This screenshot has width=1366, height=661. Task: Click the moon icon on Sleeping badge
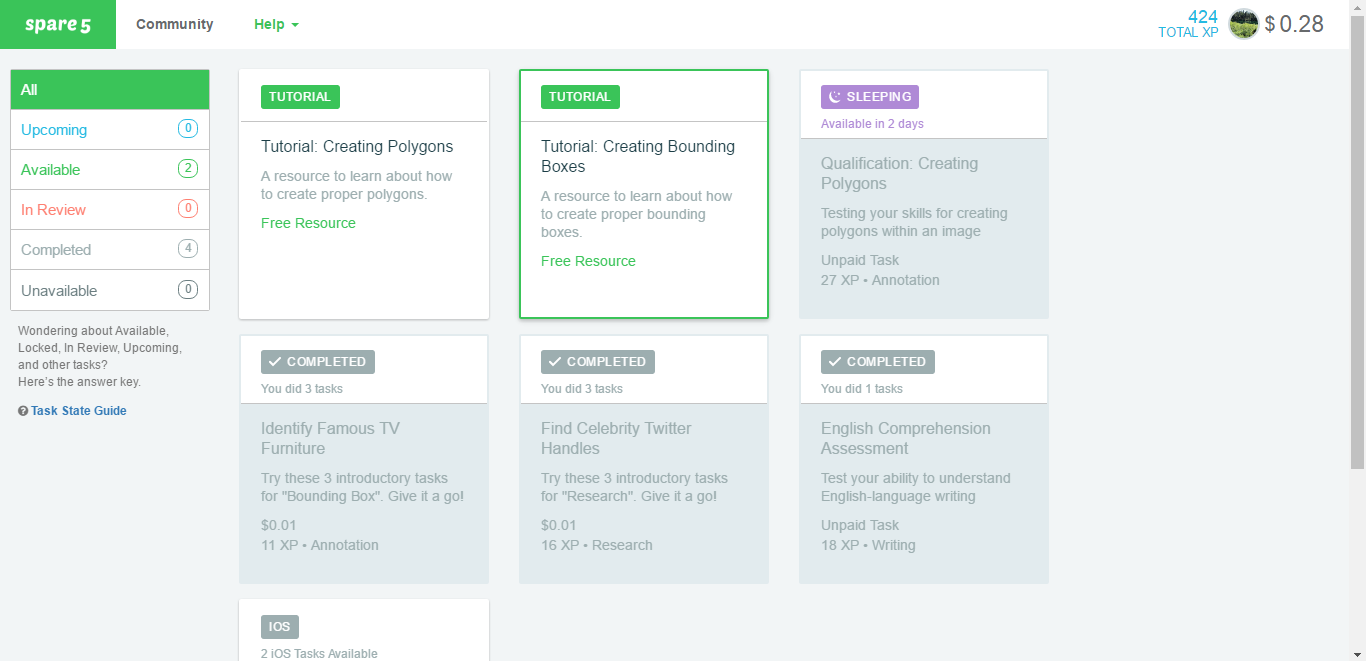pos(835,97)
